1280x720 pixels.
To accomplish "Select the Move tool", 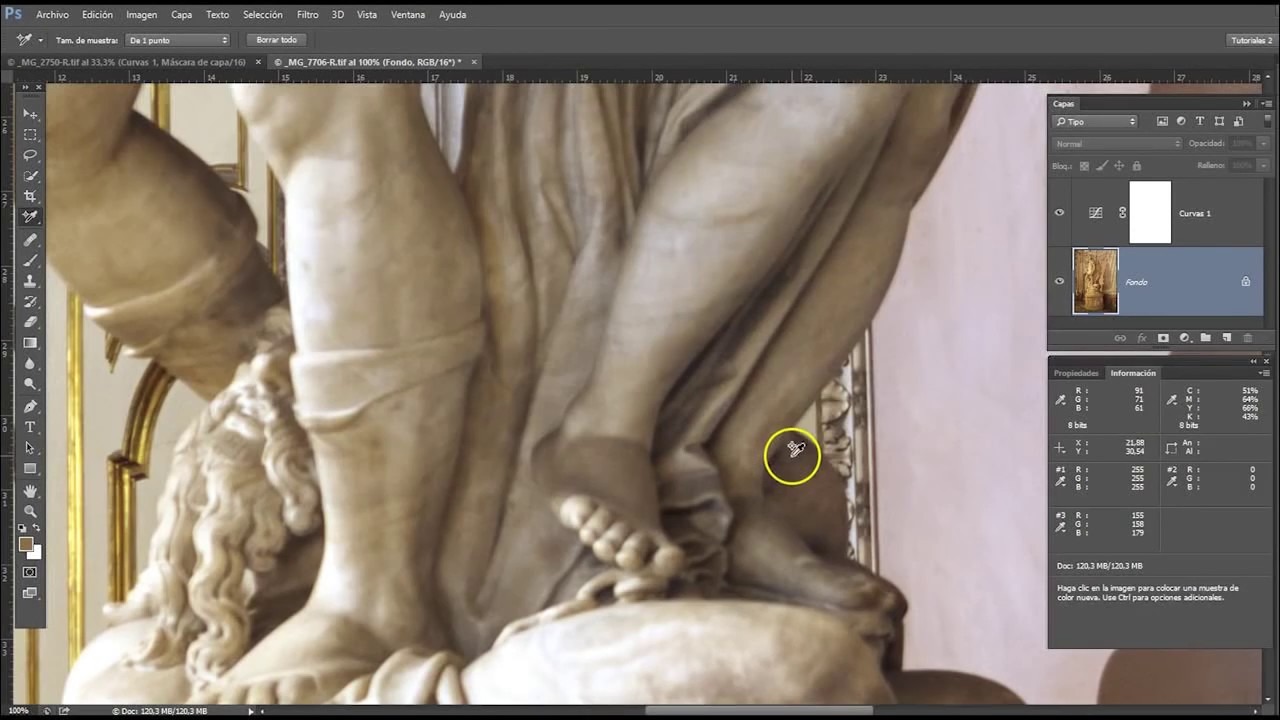I will click(x=30, y=114).
